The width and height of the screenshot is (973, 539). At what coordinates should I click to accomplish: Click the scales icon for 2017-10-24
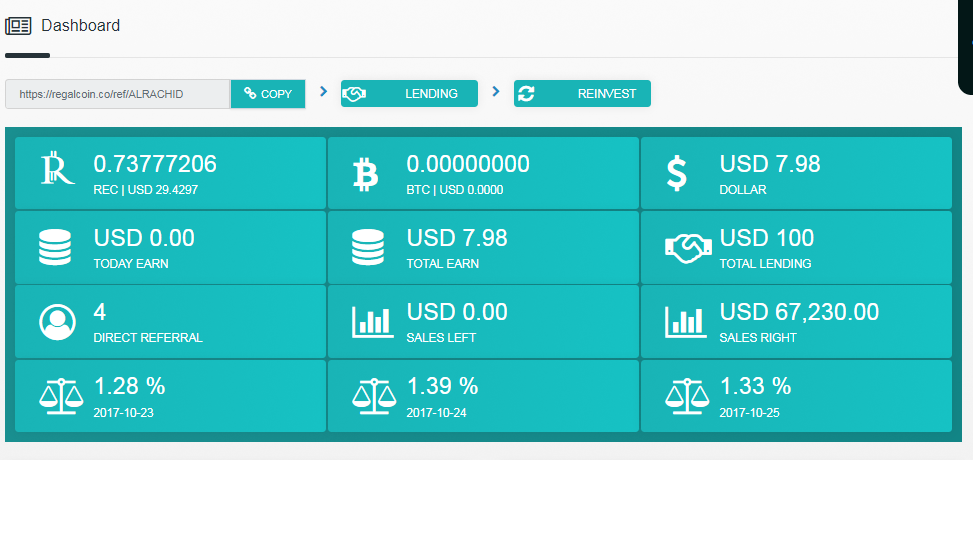[374, 396]
